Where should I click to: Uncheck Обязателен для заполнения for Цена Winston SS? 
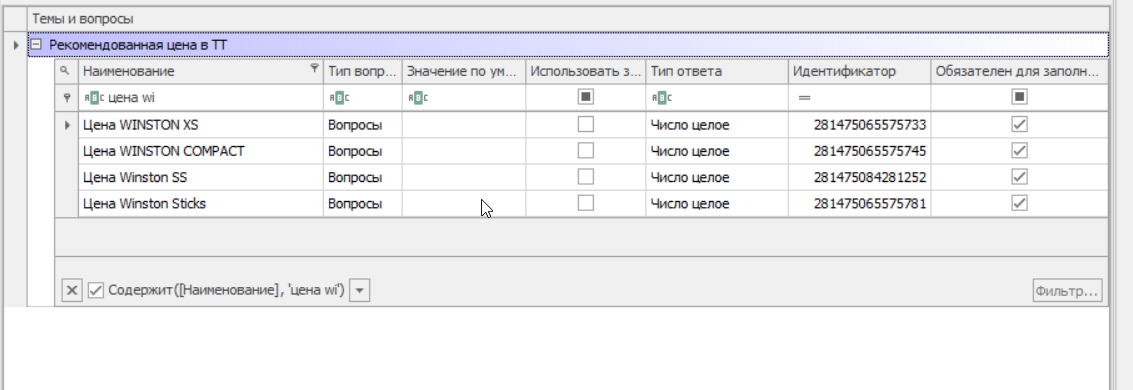1019,177
